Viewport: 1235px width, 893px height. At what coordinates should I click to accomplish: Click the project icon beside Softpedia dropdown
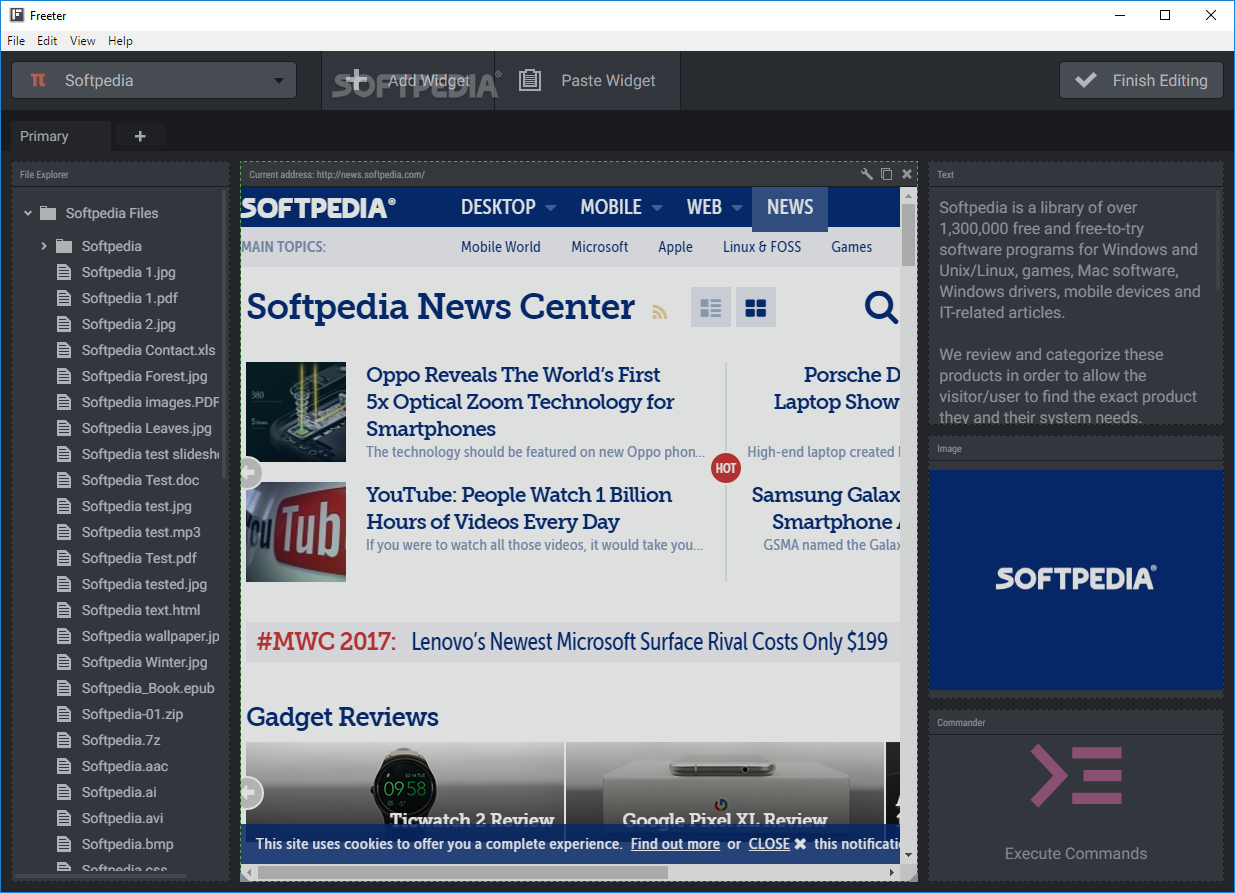38,80
